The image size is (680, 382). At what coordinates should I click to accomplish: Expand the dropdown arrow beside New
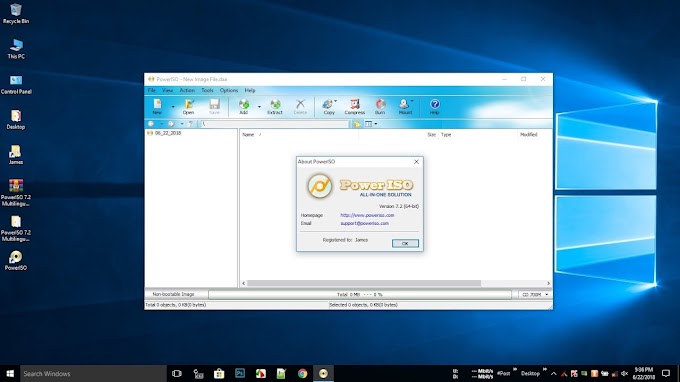(173, 107)
